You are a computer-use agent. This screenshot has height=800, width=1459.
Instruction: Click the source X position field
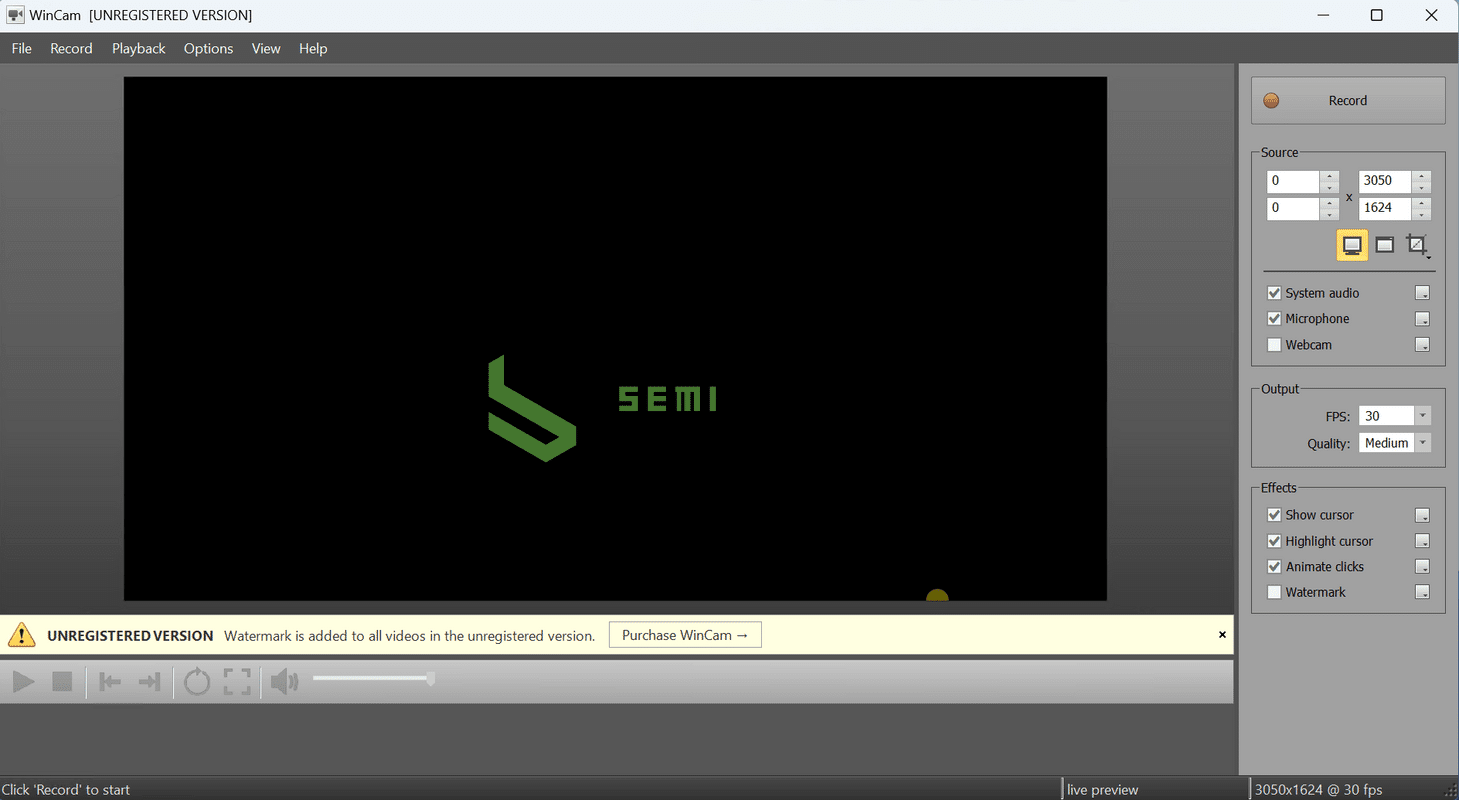pos(1293,181)
